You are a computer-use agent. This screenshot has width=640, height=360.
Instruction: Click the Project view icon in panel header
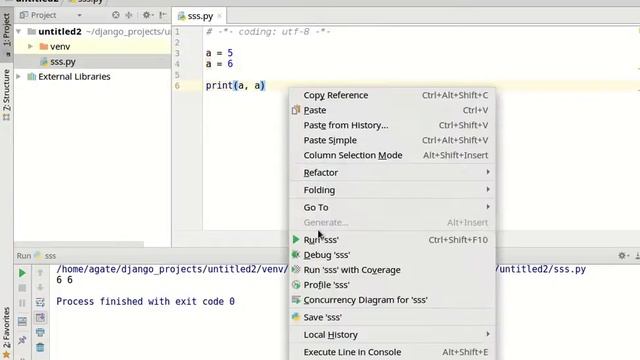pyautogui.click(x=24, y=15)
